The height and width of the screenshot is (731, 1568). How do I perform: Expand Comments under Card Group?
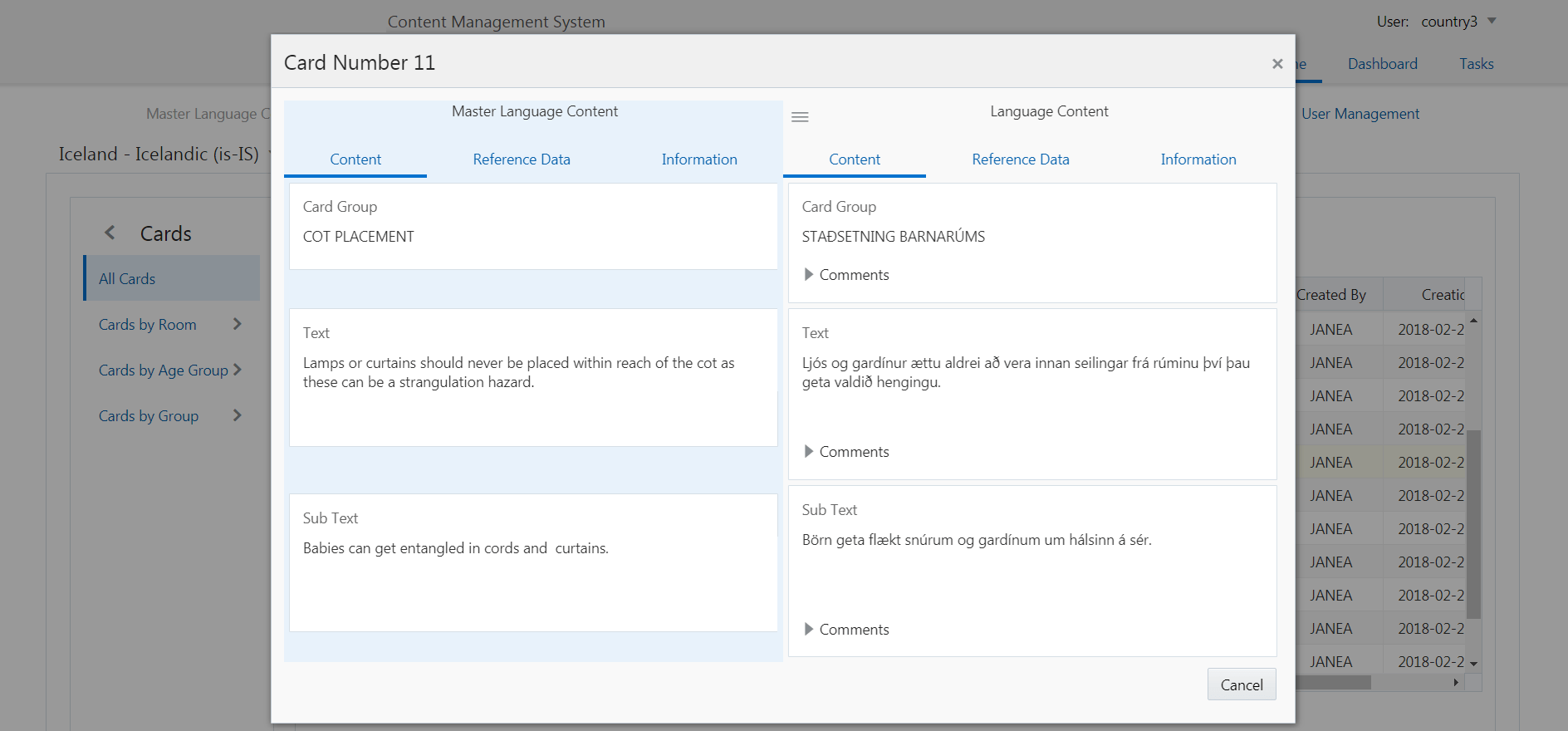pos(809,275)
